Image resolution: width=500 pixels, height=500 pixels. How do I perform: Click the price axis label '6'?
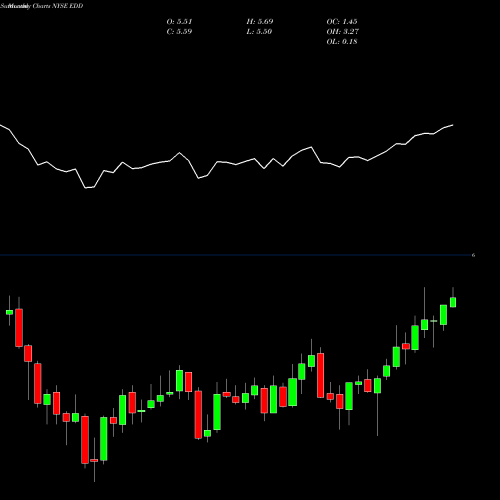point(473,255)
